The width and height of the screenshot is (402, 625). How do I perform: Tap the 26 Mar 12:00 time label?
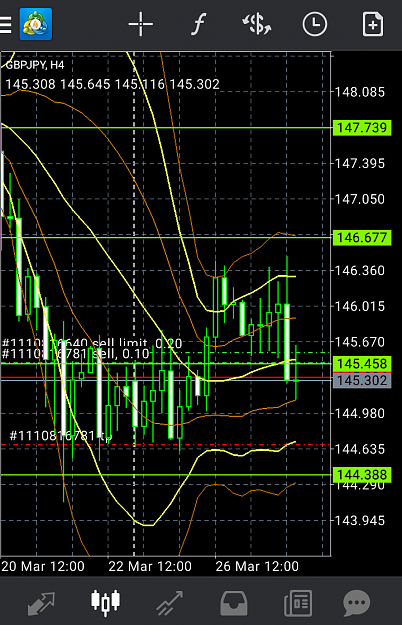pyautogui.click(x=257, y=566)
